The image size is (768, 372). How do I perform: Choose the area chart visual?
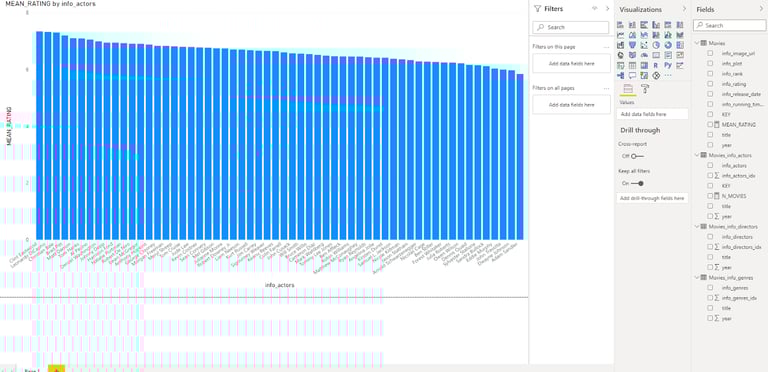click(632, 35)
